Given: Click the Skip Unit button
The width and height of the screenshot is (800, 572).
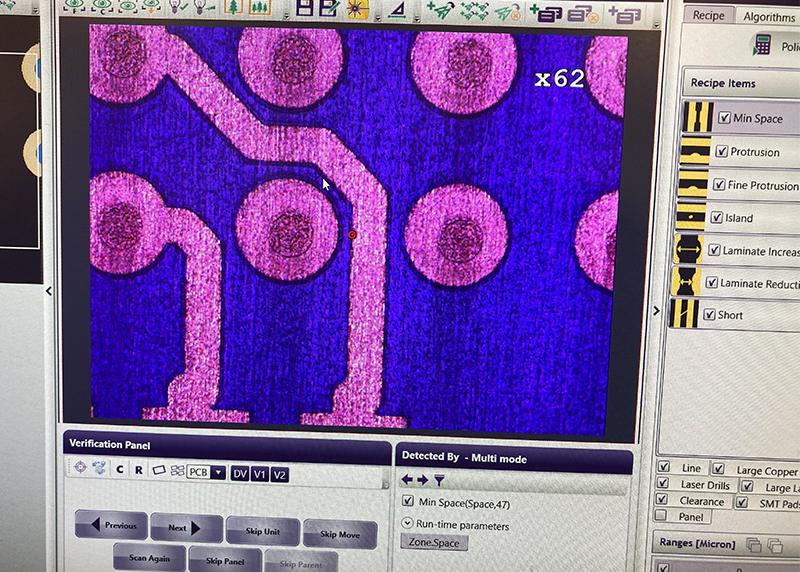Looking at the screenshot, I should pyautogui.click(x=263, y=531).
